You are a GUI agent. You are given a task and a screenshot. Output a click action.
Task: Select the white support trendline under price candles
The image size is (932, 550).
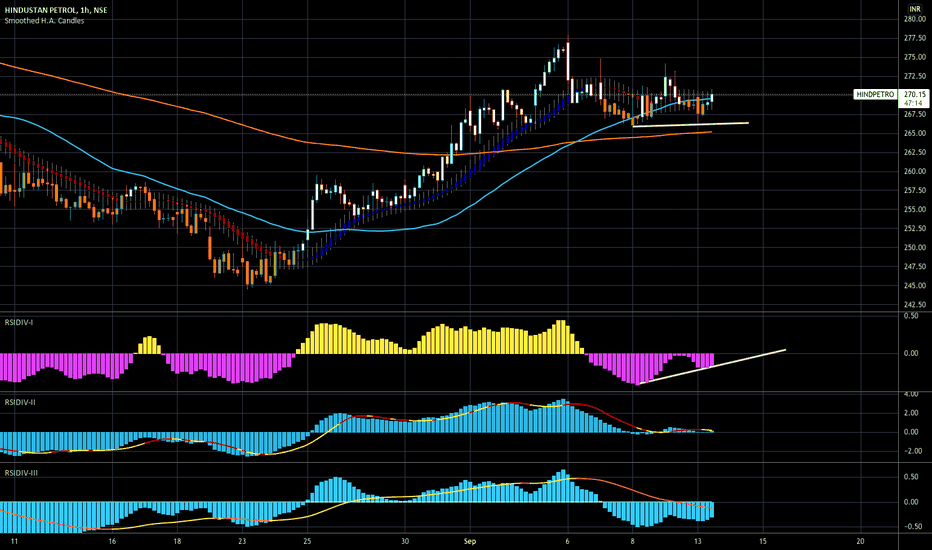point(691,124)
